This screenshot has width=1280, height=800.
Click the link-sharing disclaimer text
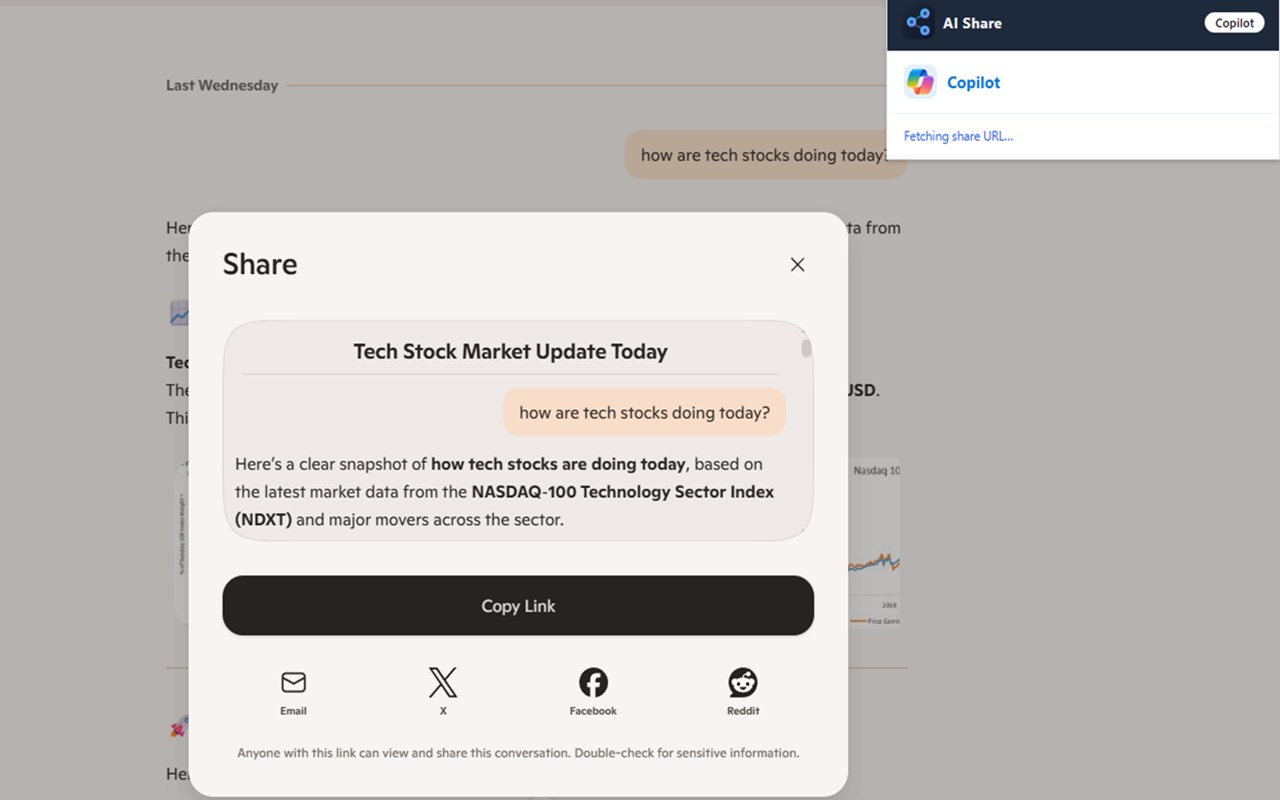[518, 752]
